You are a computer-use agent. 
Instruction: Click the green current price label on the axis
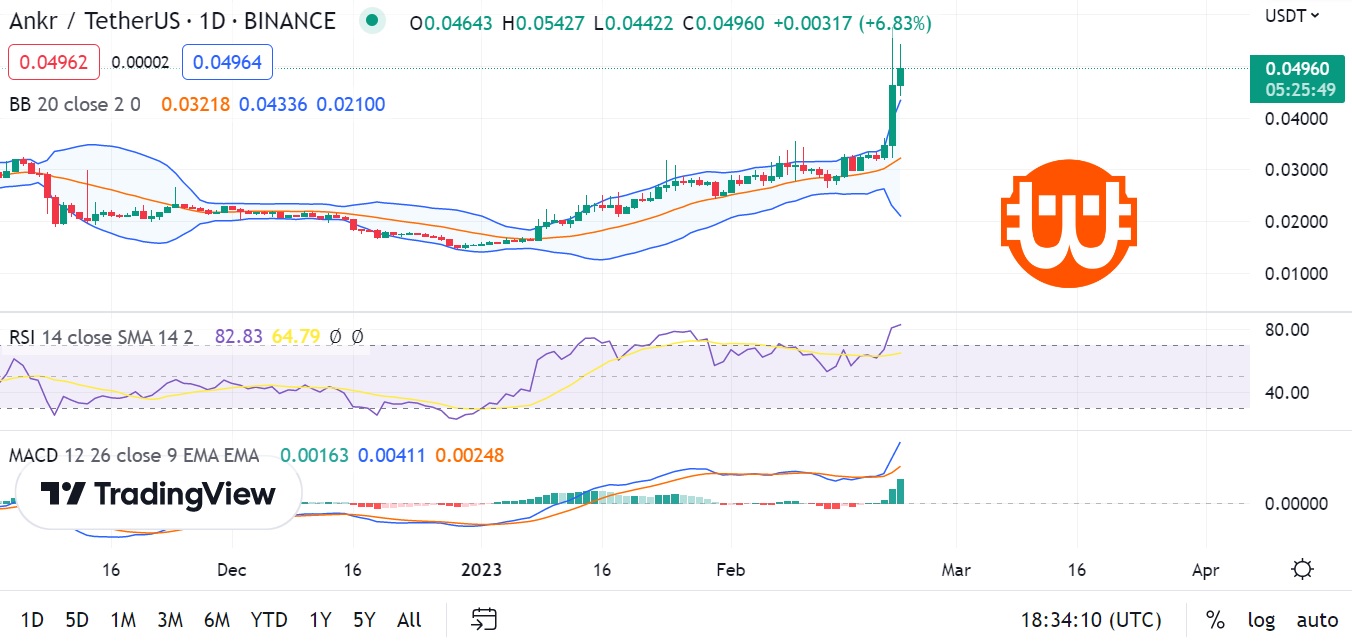(x=1297, y=79)
